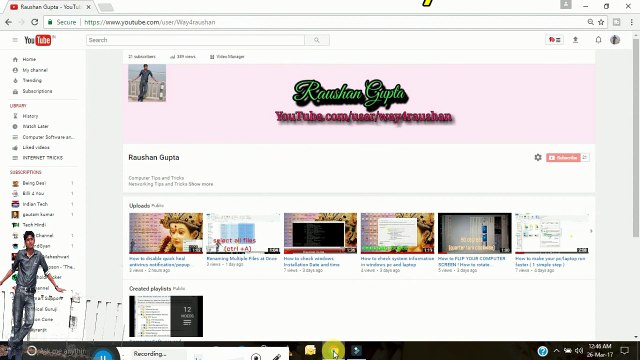Click the zoom magnifier in address bar
Viewport: 640px width, 360px height.
pyautogui.click(x=590, y=22)
